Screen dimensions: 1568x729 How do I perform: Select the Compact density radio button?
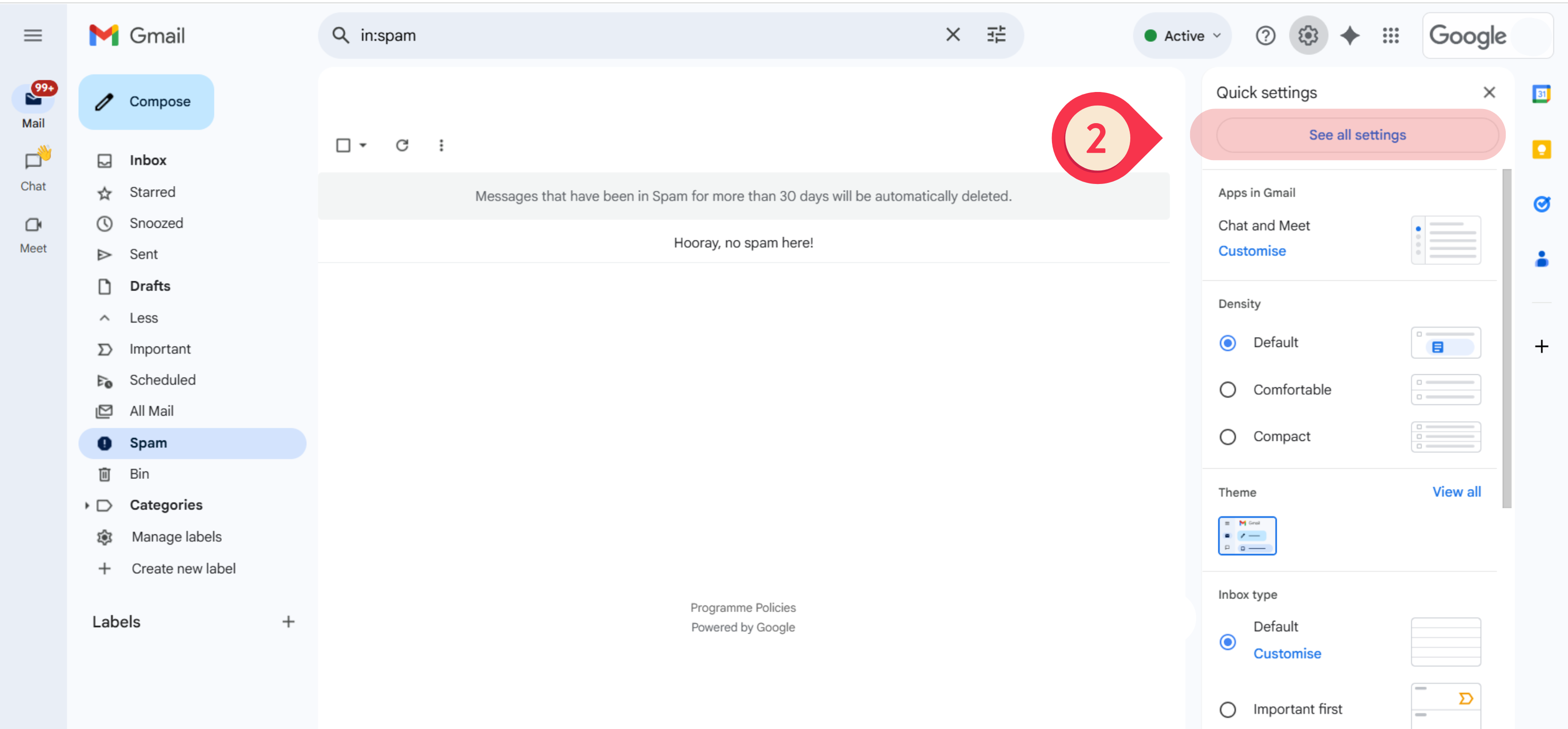(x=1227, y=437)
